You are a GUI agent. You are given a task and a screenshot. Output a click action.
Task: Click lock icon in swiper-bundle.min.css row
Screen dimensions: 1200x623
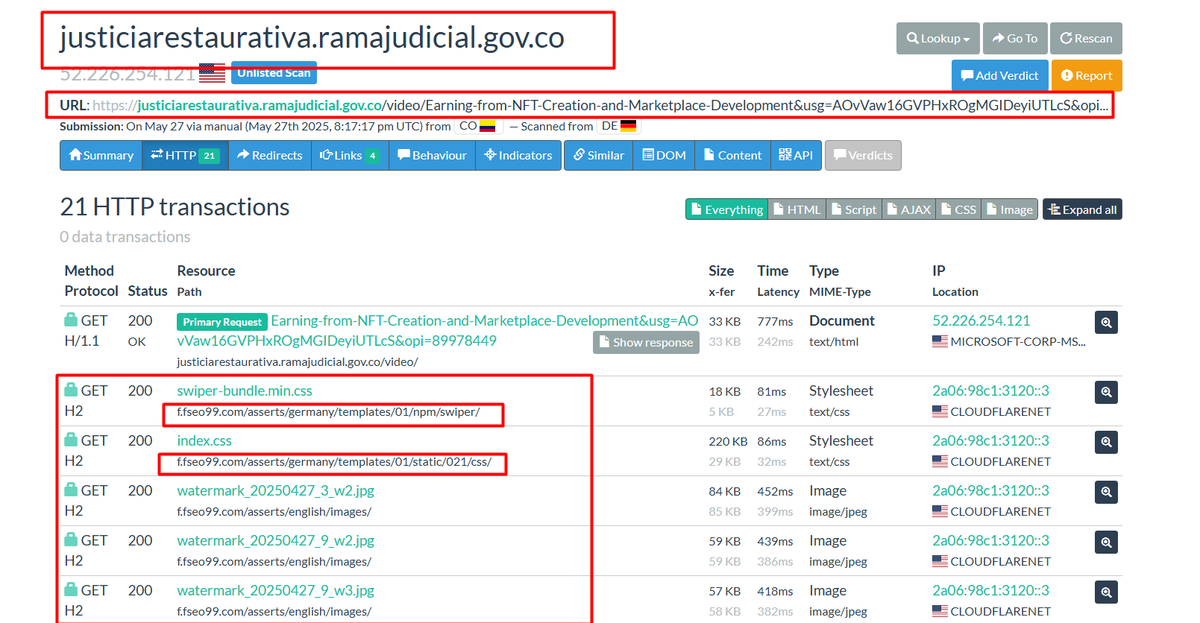(71, 390)
